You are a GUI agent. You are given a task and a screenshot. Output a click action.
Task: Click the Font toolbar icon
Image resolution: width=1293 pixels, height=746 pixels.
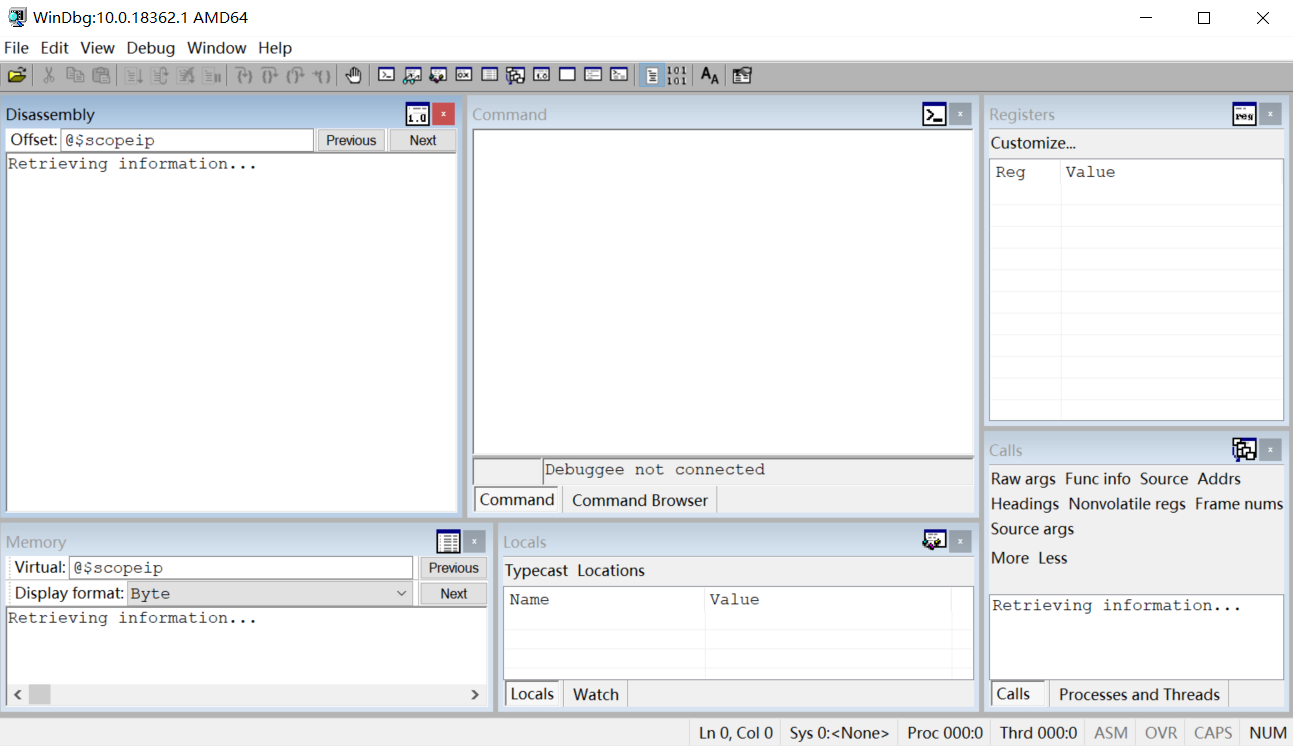click(x=709, y=75)
